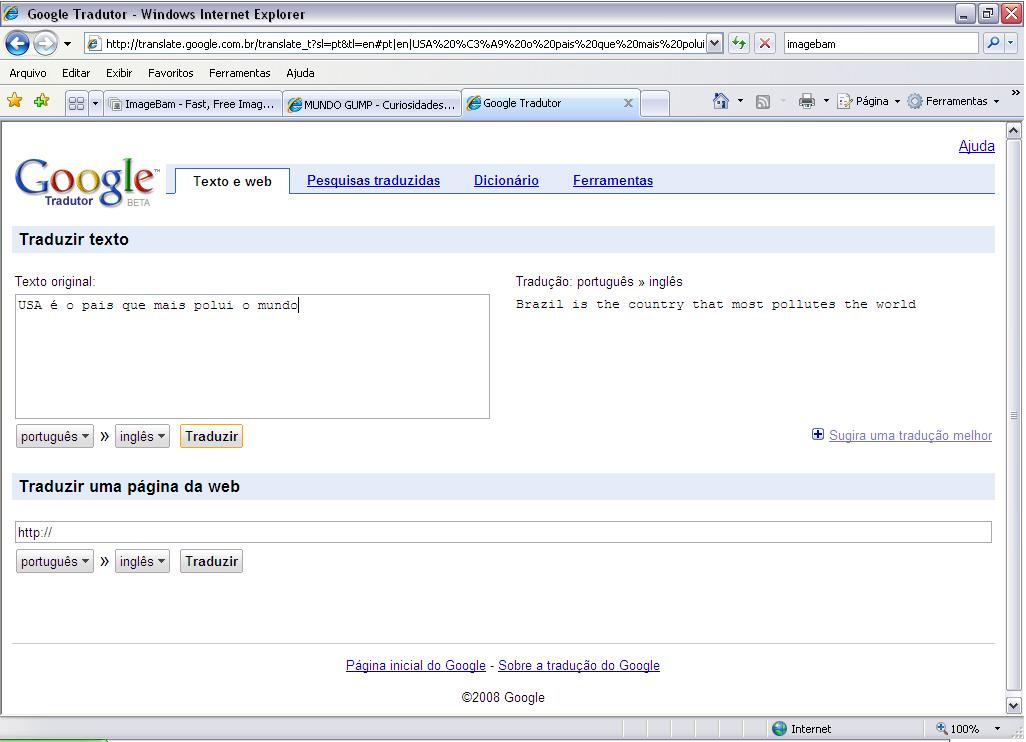Viewport: 1026px width, 742px height.
Task: Open the Sobre a tradução do Google link
Action: click(579, 665)
